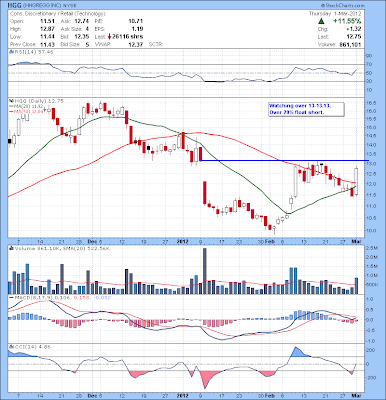Open the StockCharts.com copyright link
Screen dimensions: 386x400
[343, 6]
